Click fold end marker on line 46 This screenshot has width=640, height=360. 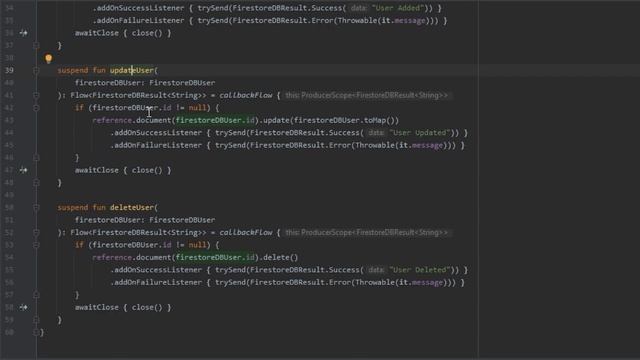tap(36, 158)
